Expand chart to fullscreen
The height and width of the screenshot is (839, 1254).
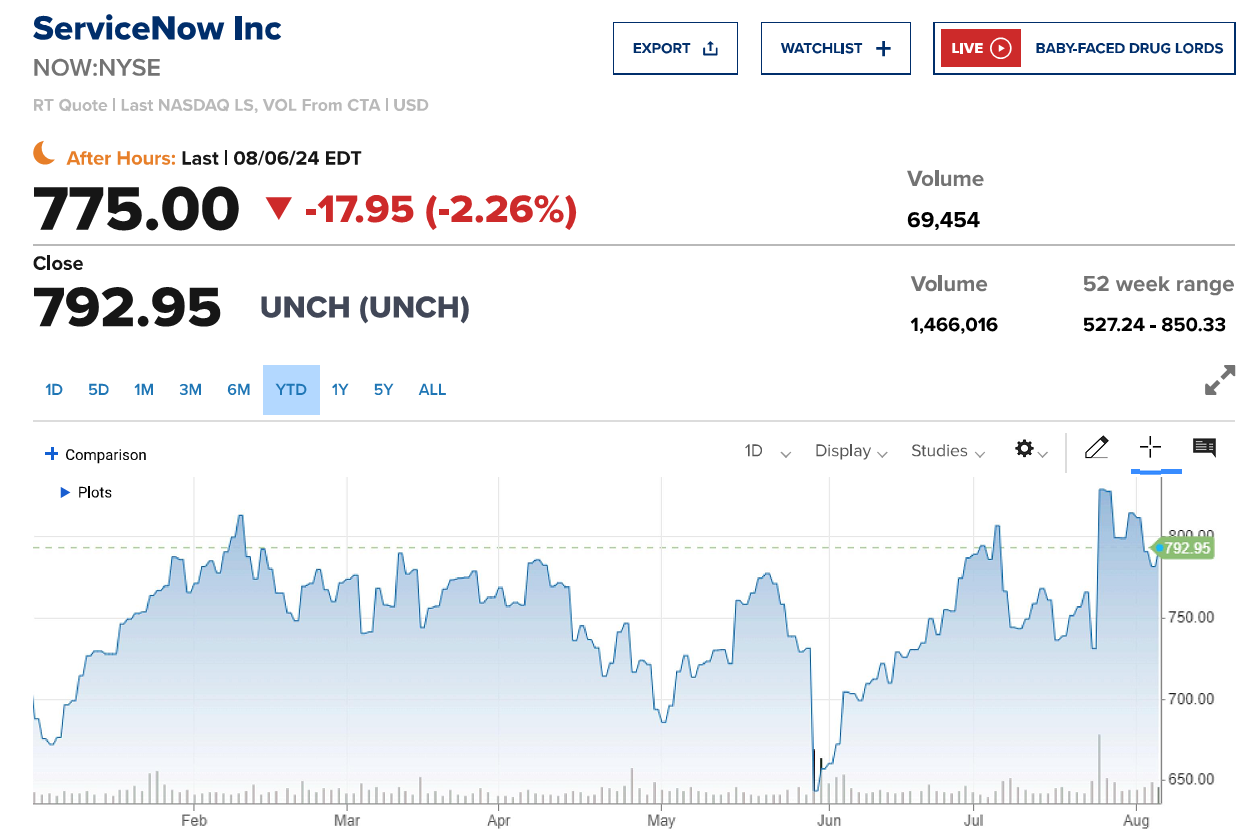coord(1220,381)
